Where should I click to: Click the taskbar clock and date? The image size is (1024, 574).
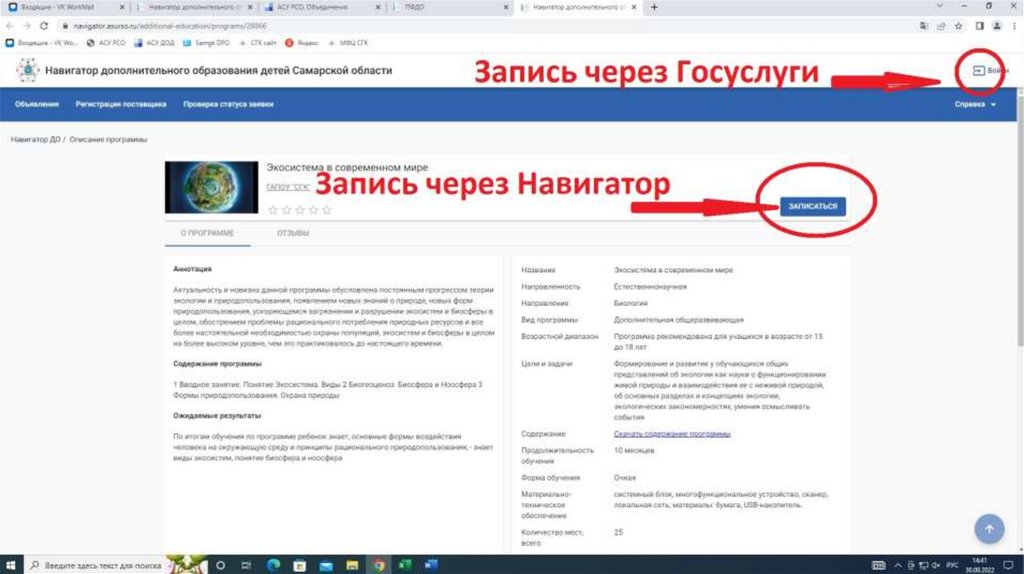click(x=980, y=565)
